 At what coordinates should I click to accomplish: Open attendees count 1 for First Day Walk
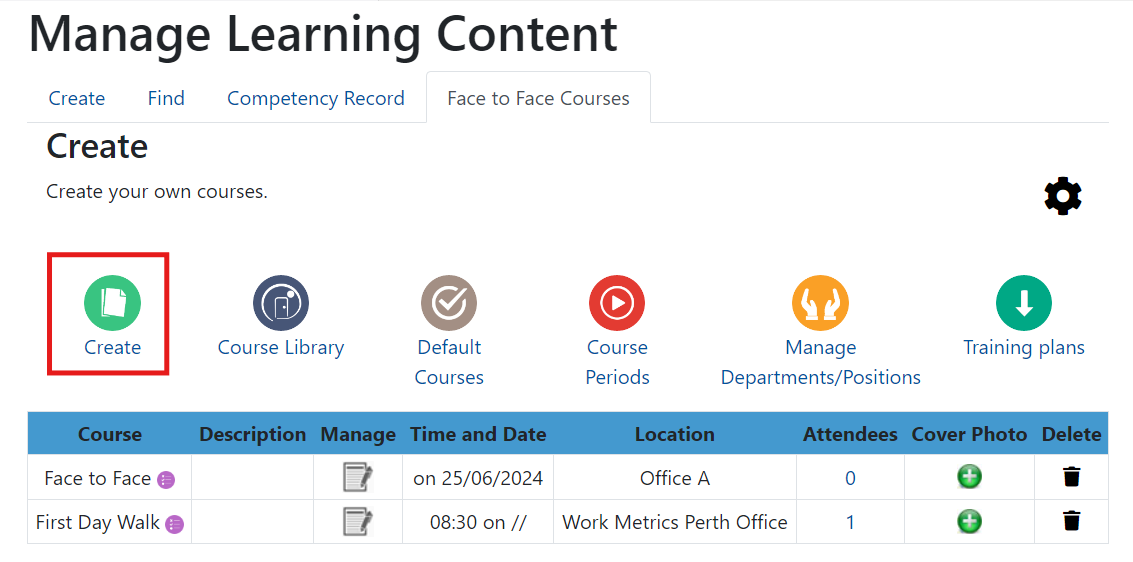pos(850,522)
